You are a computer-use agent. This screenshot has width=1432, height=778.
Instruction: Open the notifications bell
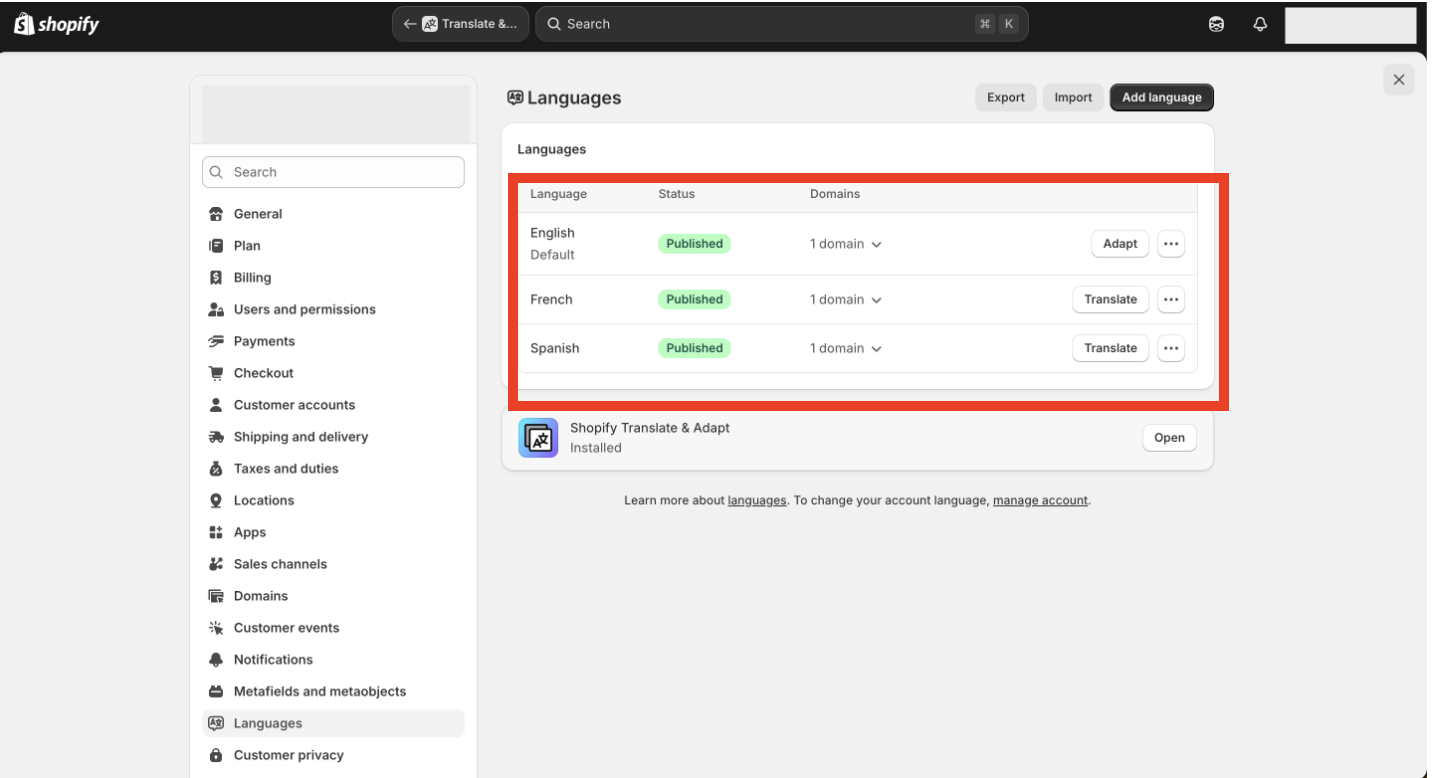tap(1260, 25)
